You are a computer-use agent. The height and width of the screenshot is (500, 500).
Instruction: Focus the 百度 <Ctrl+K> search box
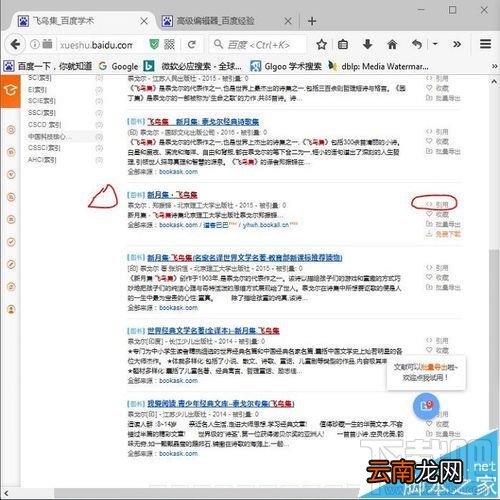pyautogui.click(x=258, y=45)
